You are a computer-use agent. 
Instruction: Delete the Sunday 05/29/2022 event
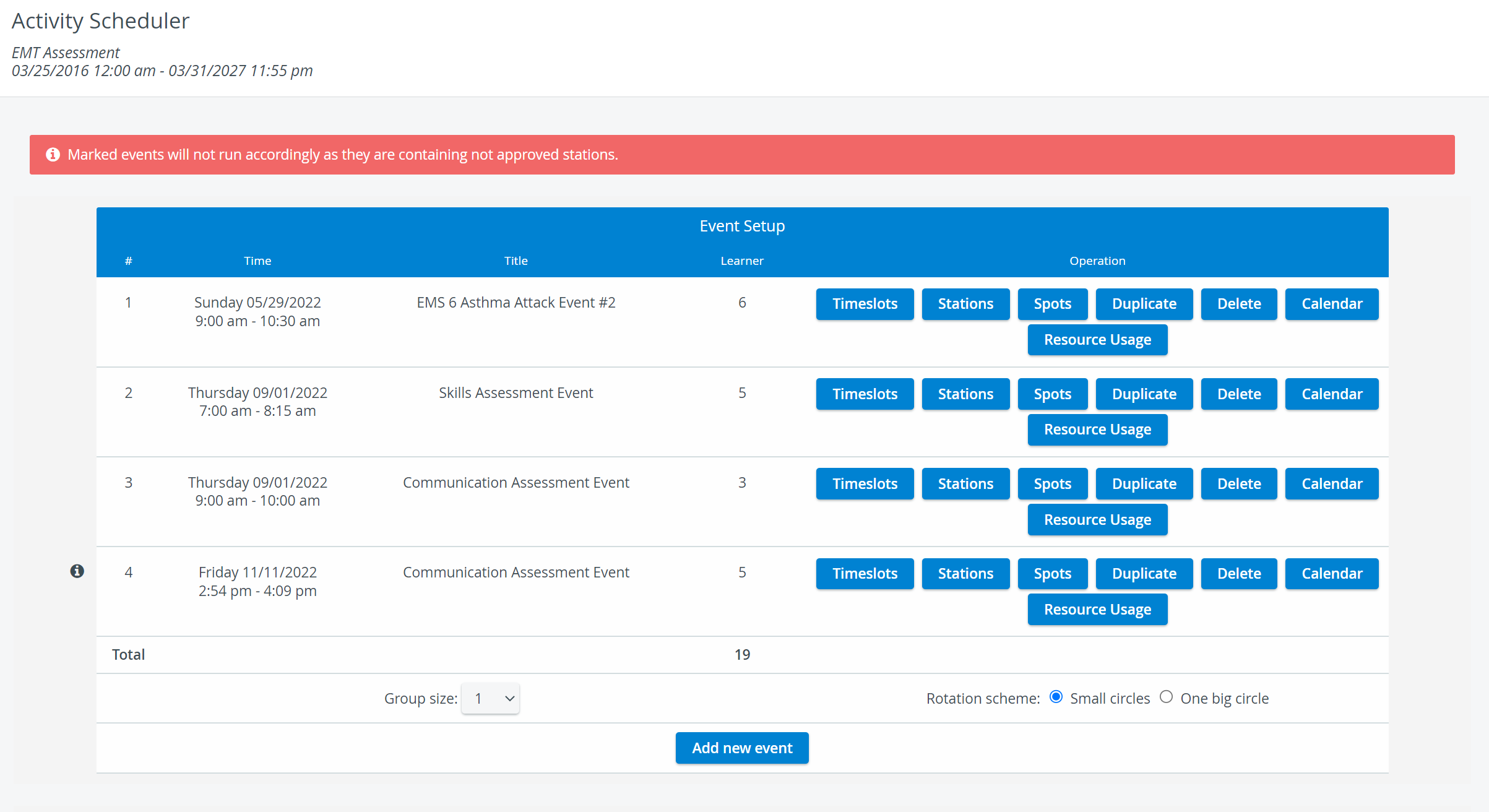pos(1239,304)
